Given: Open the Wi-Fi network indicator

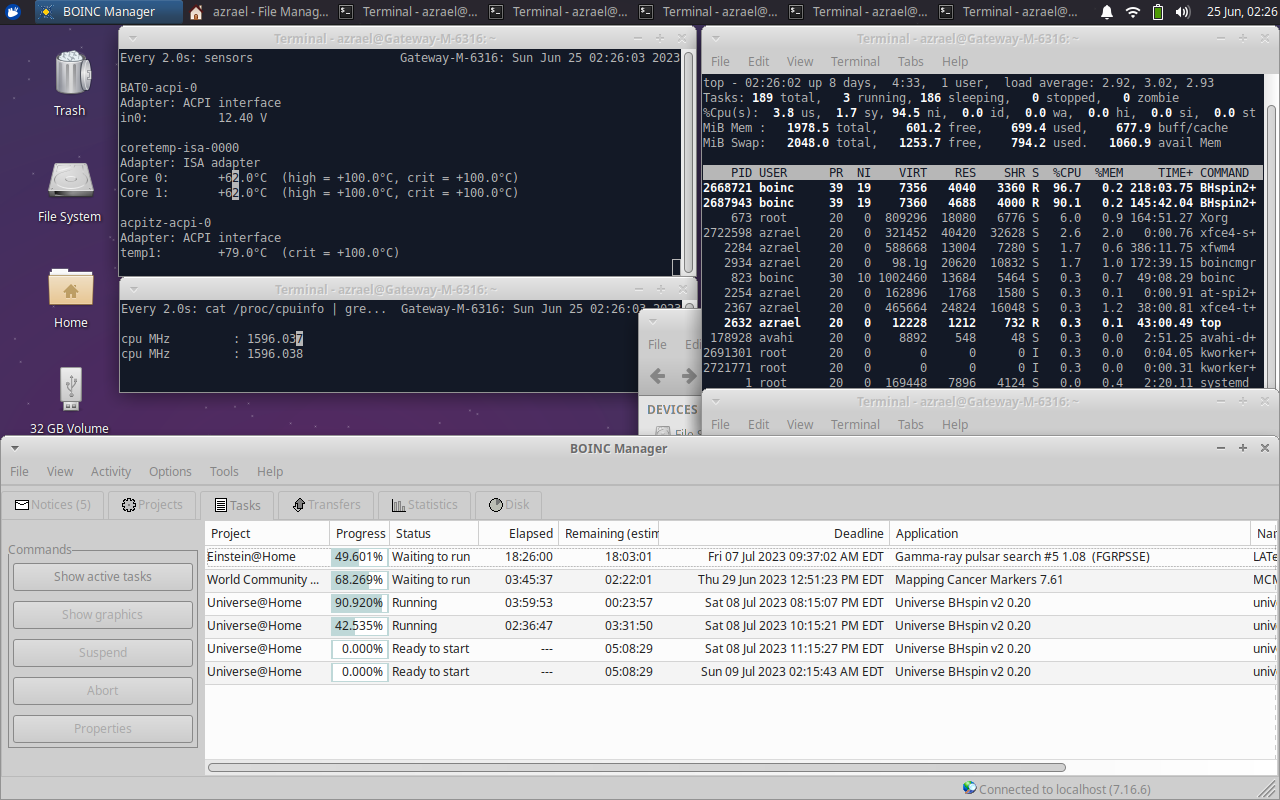Looking at the screenshot, I should (x=1133, y=12).
